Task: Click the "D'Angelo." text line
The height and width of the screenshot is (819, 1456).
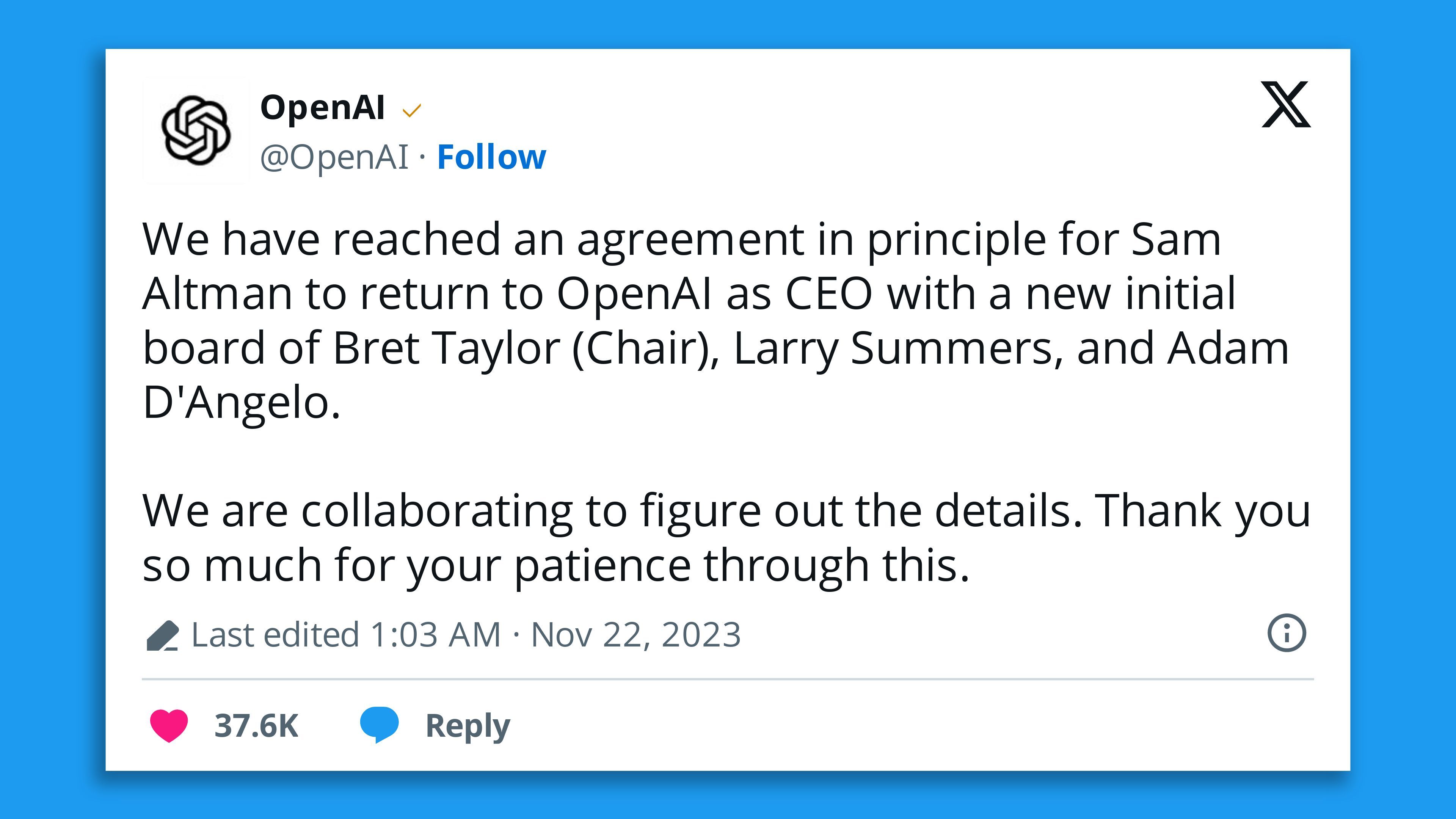Action: click(242, 402)
